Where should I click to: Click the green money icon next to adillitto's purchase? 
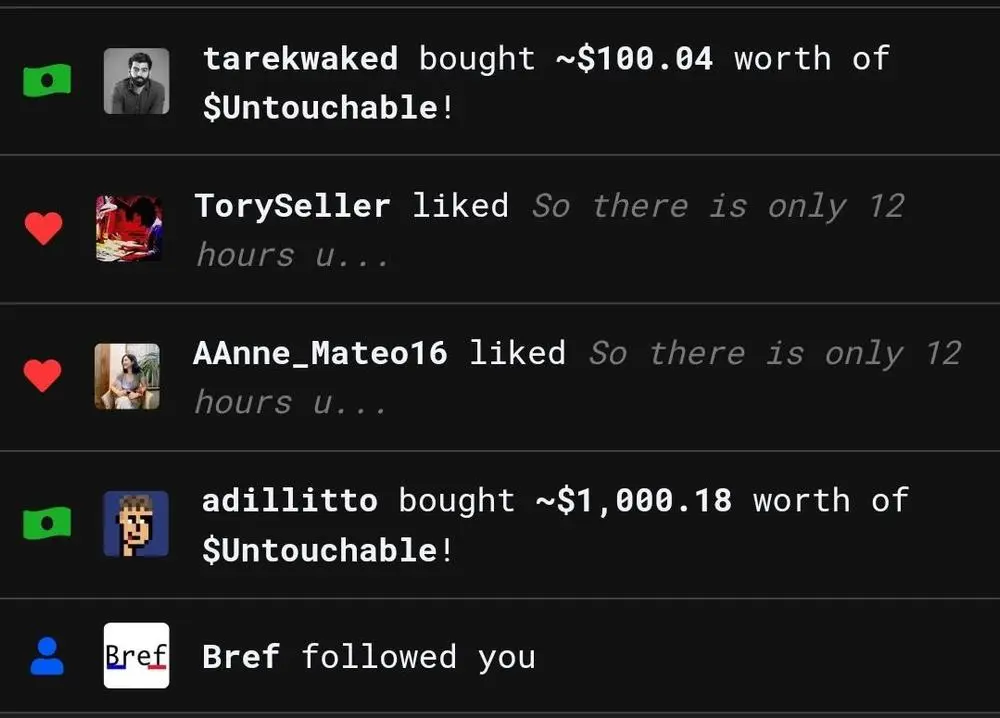(44, 524)
